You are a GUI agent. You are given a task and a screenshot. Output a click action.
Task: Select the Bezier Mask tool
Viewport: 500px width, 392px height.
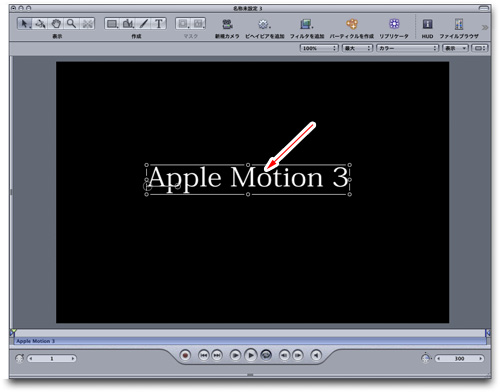pos(198,24)
